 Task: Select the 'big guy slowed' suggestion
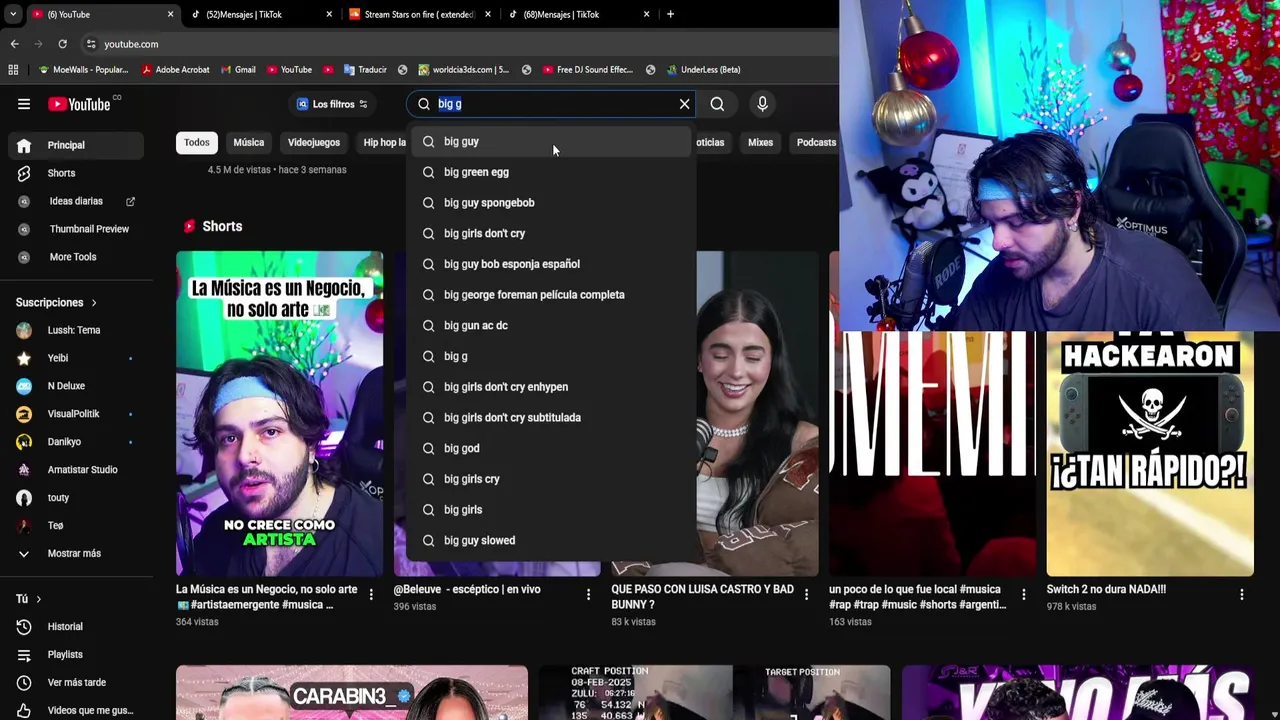(551, 540)
